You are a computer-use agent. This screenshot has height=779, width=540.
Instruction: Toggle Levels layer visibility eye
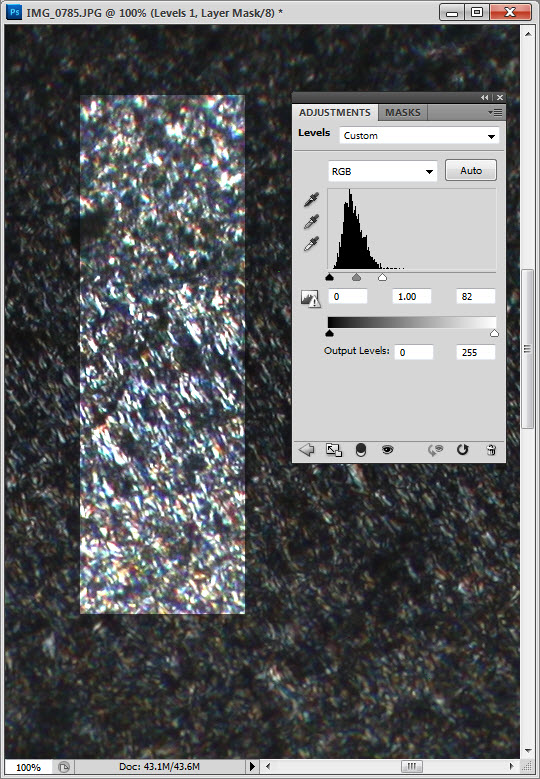(387, 450)
